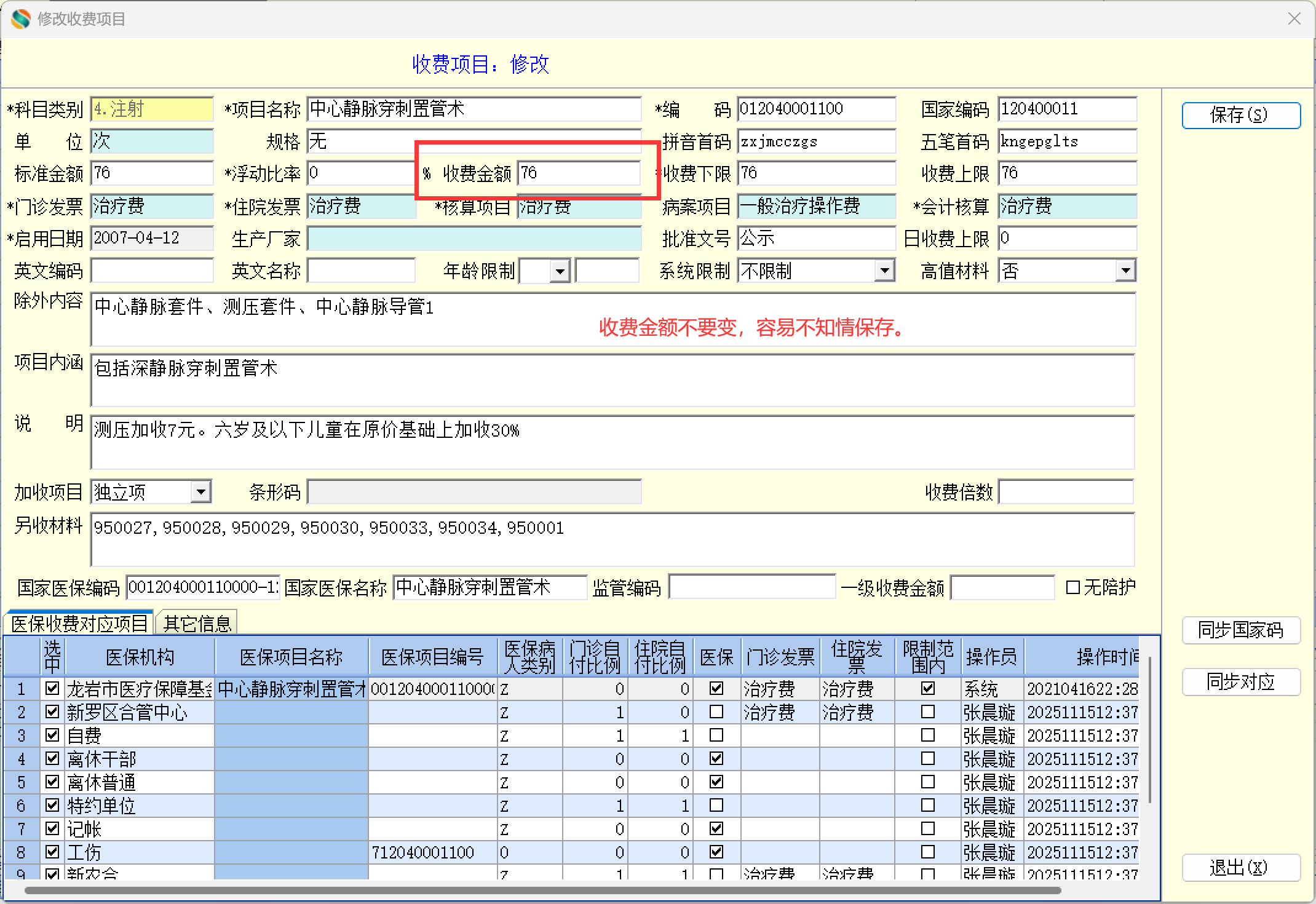This screenshot has width=1316, height=904.
Task: Toggle the 无陪护 checkbox
Action: pos(1072,588)
